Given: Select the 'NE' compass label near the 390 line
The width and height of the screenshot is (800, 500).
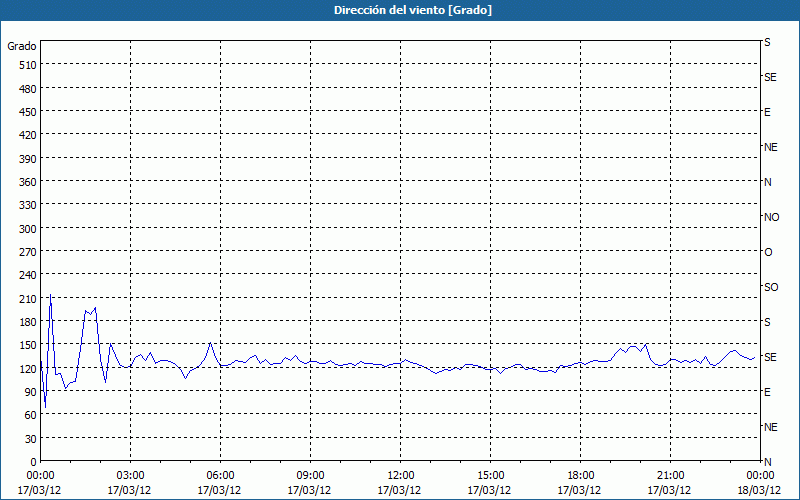Looking at the screenshot, I should (771, 147).
